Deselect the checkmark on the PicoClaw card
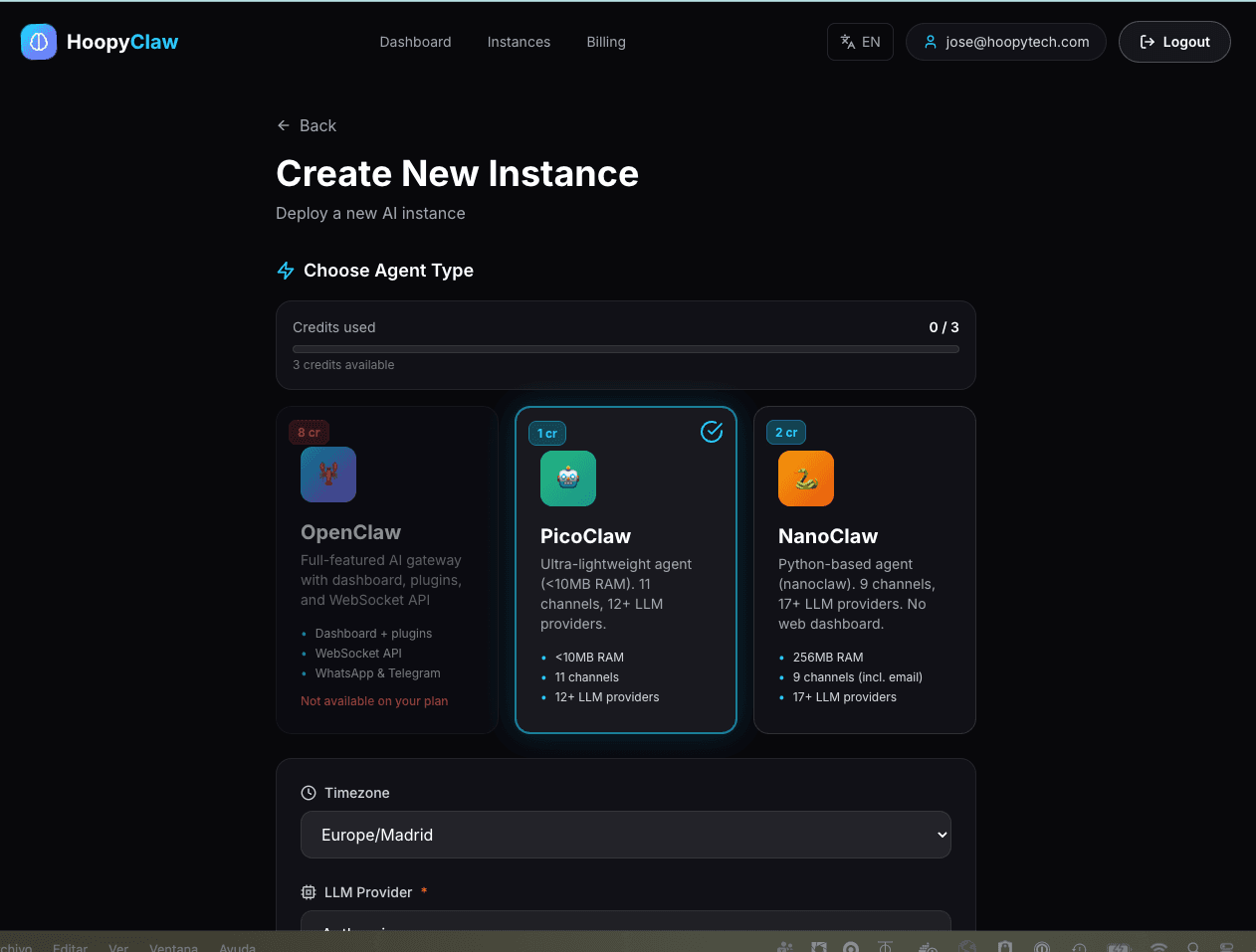Viewport: 1256px width, 952px height. pos(711,432)
